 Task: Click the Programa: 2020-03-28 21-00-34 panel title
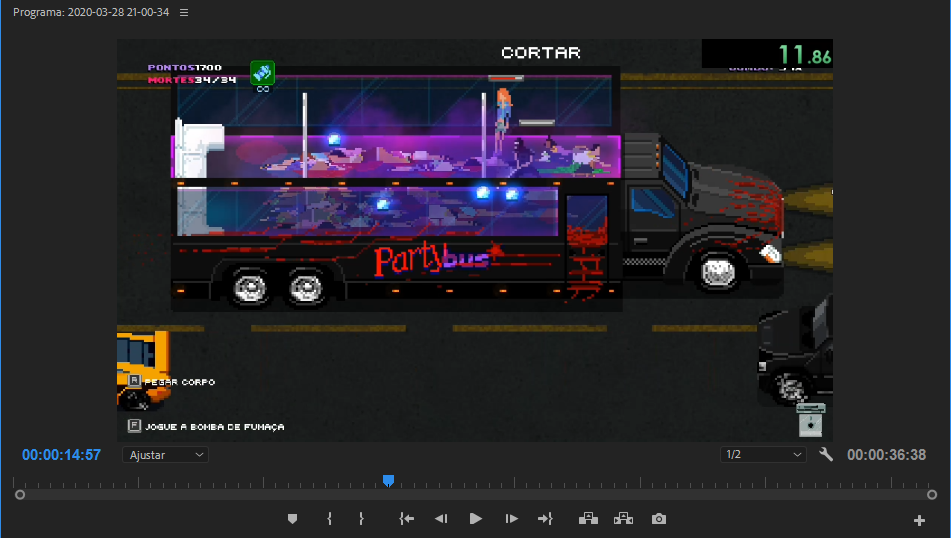91,12
